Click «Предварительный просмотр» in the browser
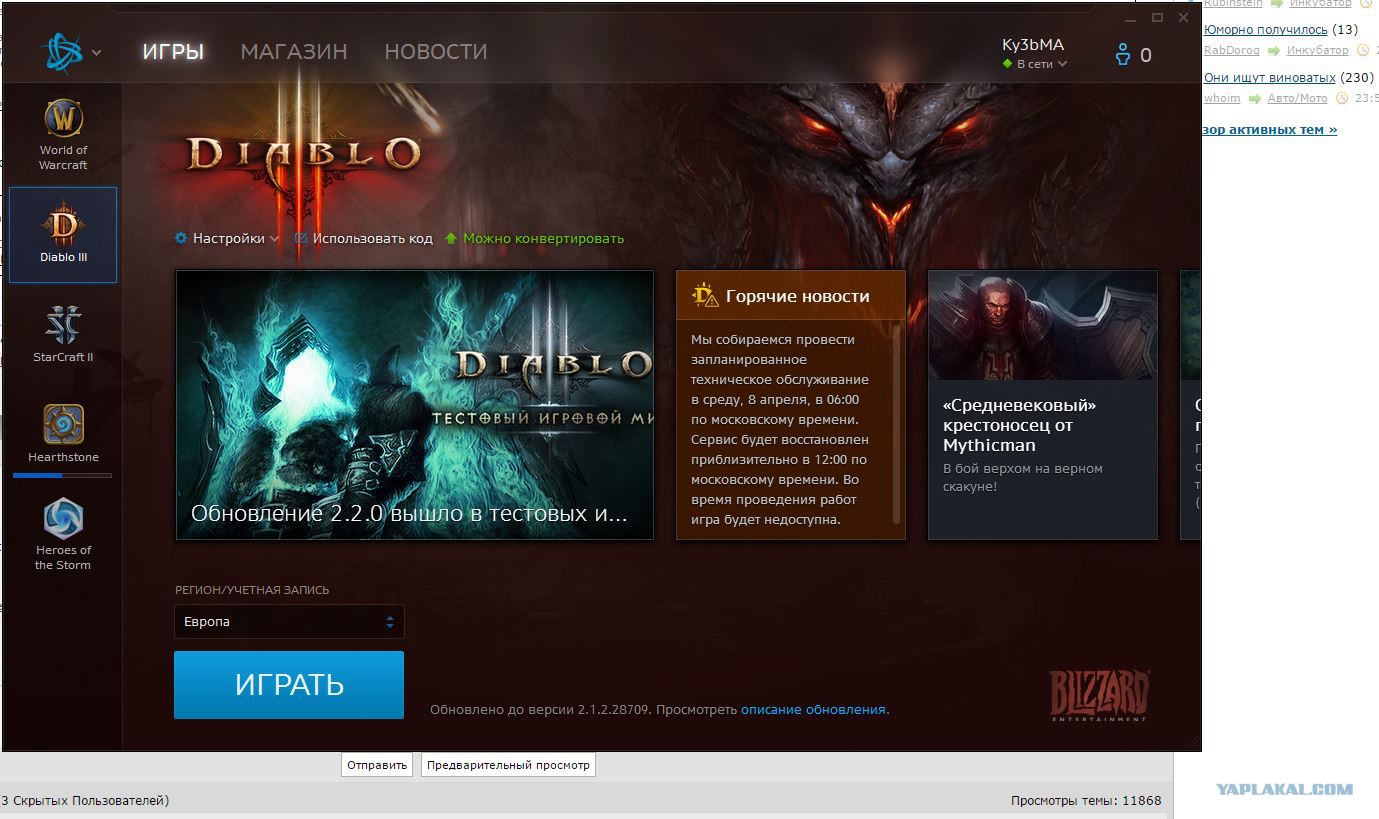The width and height of the screenshot is (1379, 819). coord(508,765)
